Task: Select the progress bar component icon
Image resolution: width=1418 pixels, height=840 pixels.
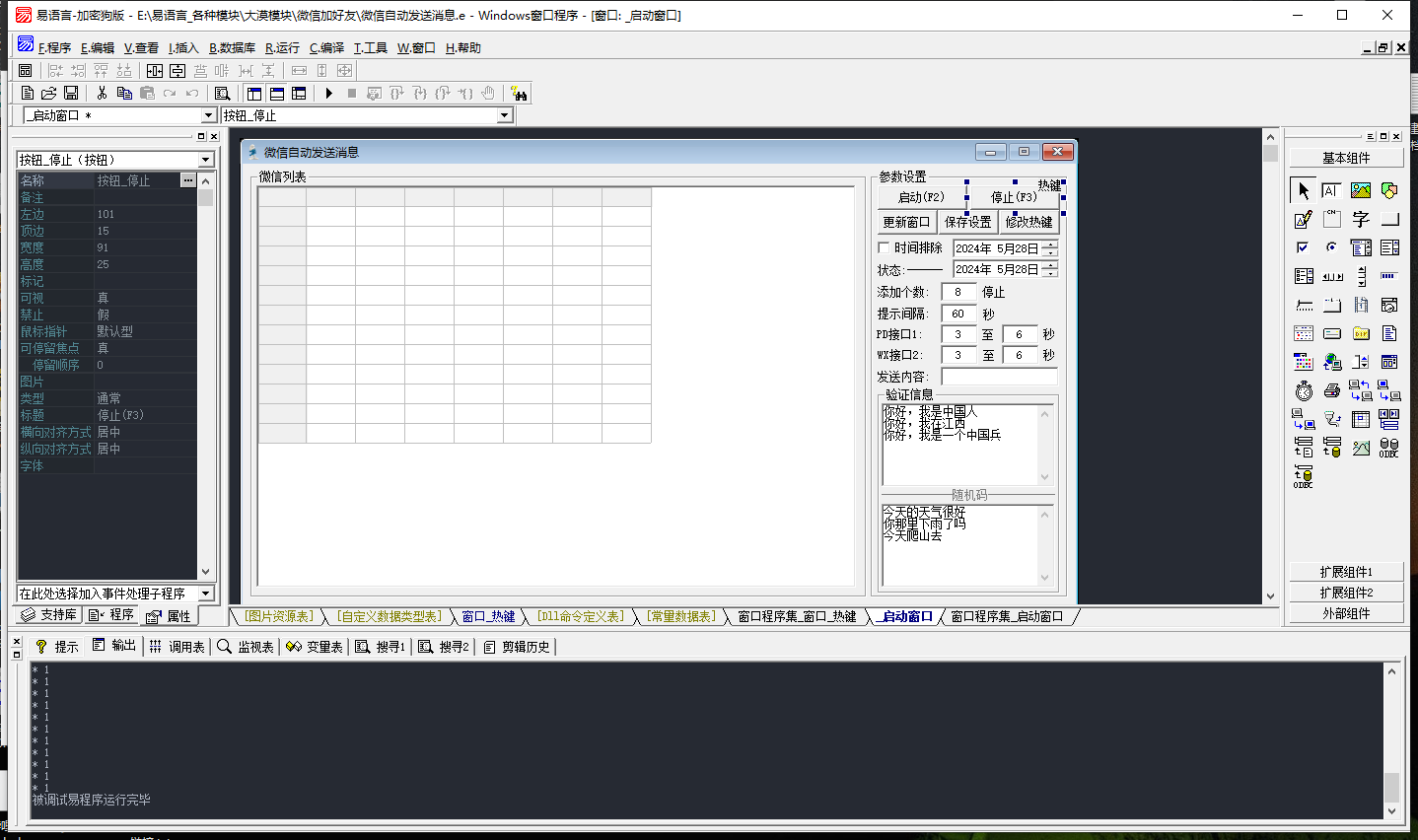Action: (x=1389, y=276)
